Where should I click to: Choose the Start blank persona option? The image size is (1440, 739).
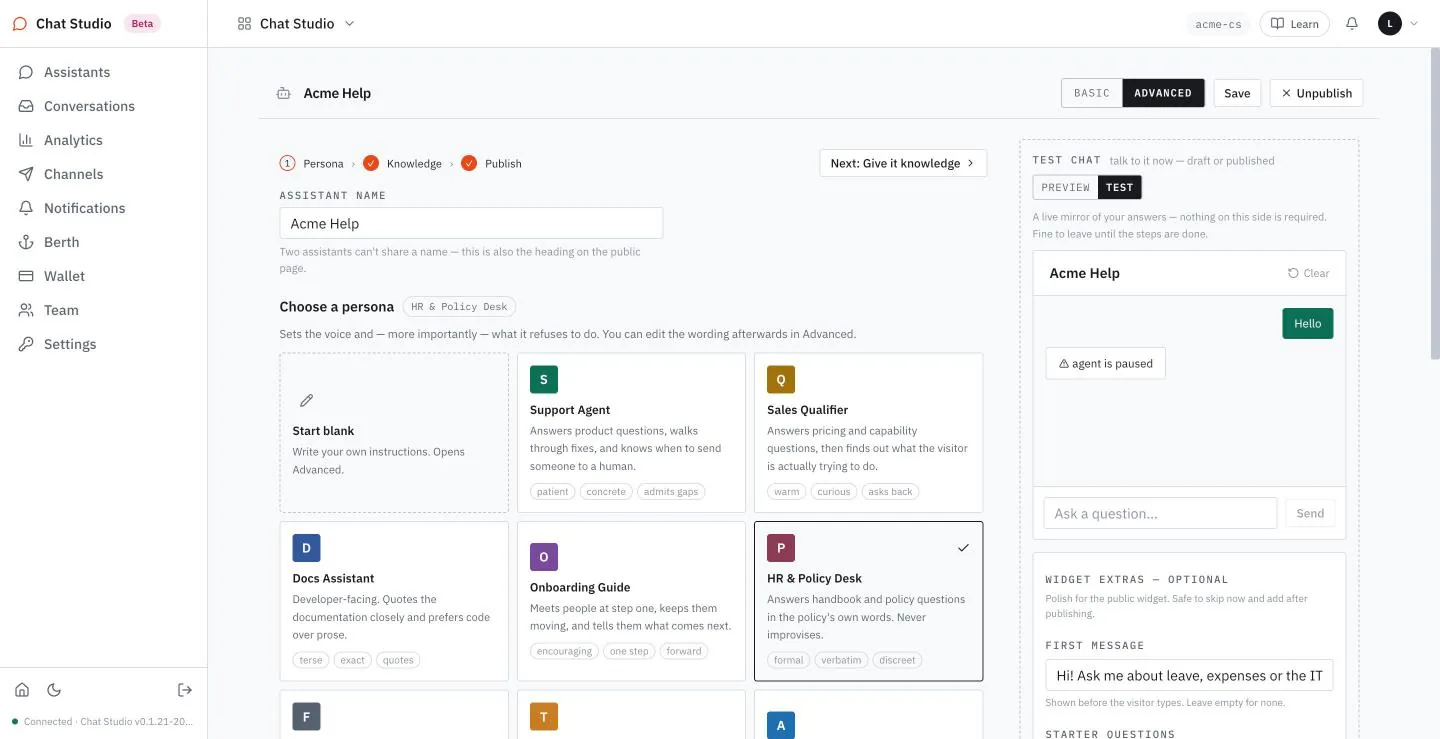click(394, 433)
